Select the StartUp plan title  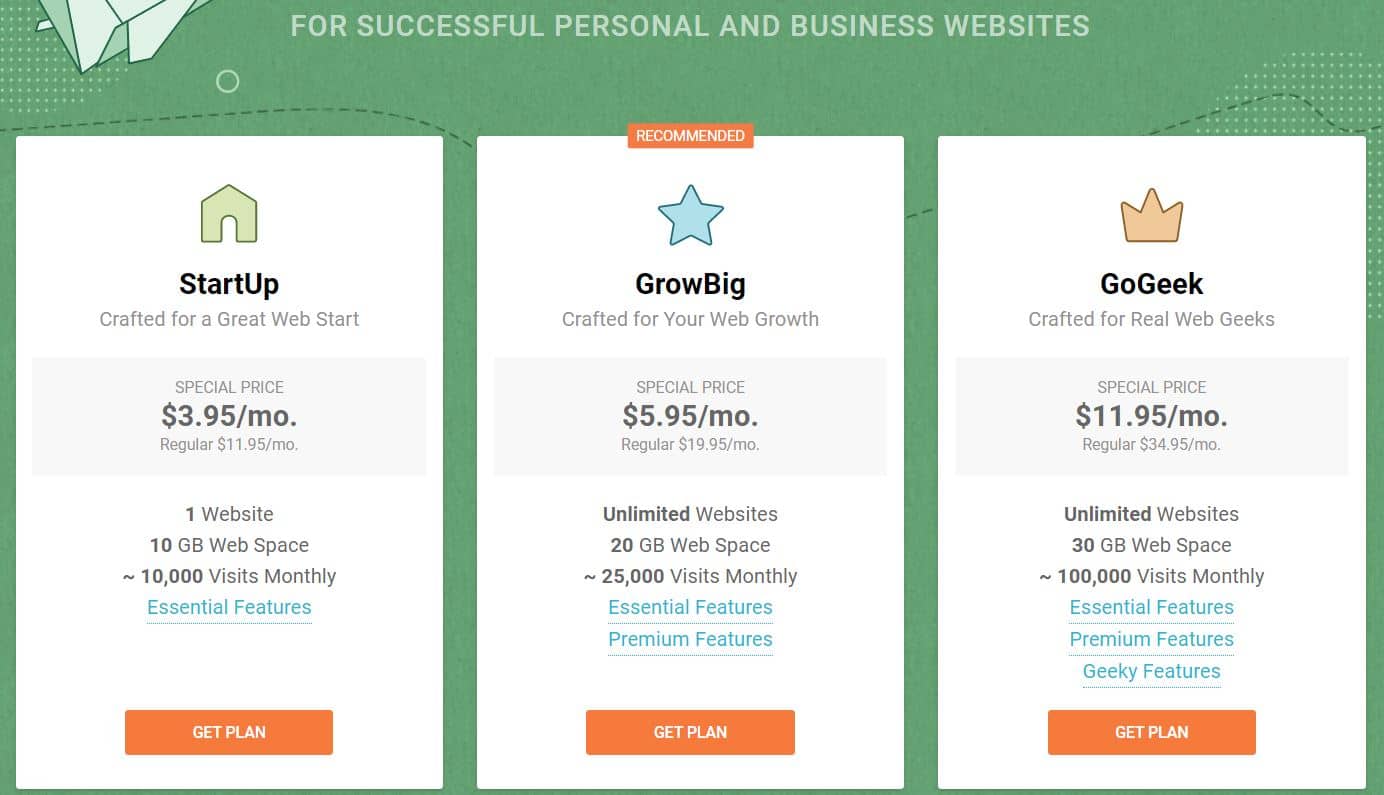click(229, 284)
